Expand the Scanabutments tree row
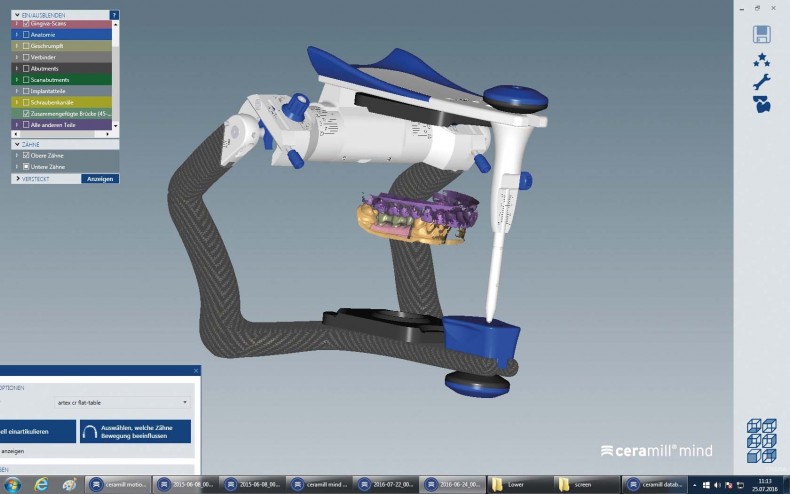The image size is (790, 494). tap(16, 79)
